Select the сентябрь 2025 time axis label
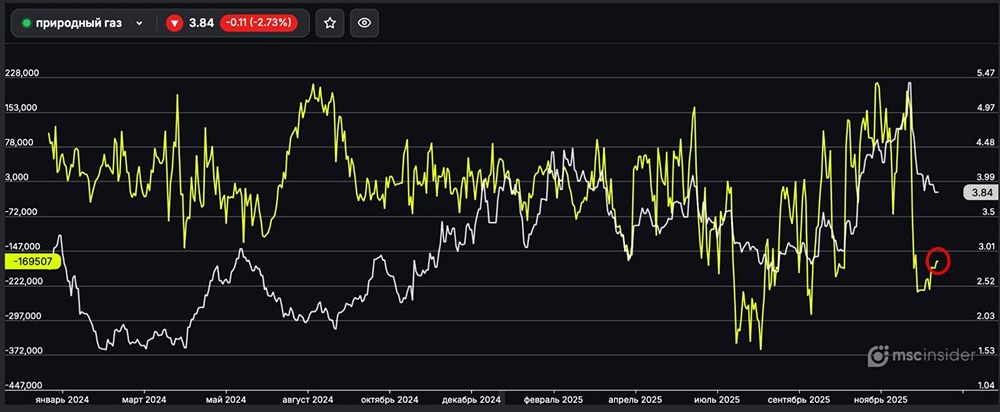Viewport: 1000px width, 412px height. pos(799,400)
